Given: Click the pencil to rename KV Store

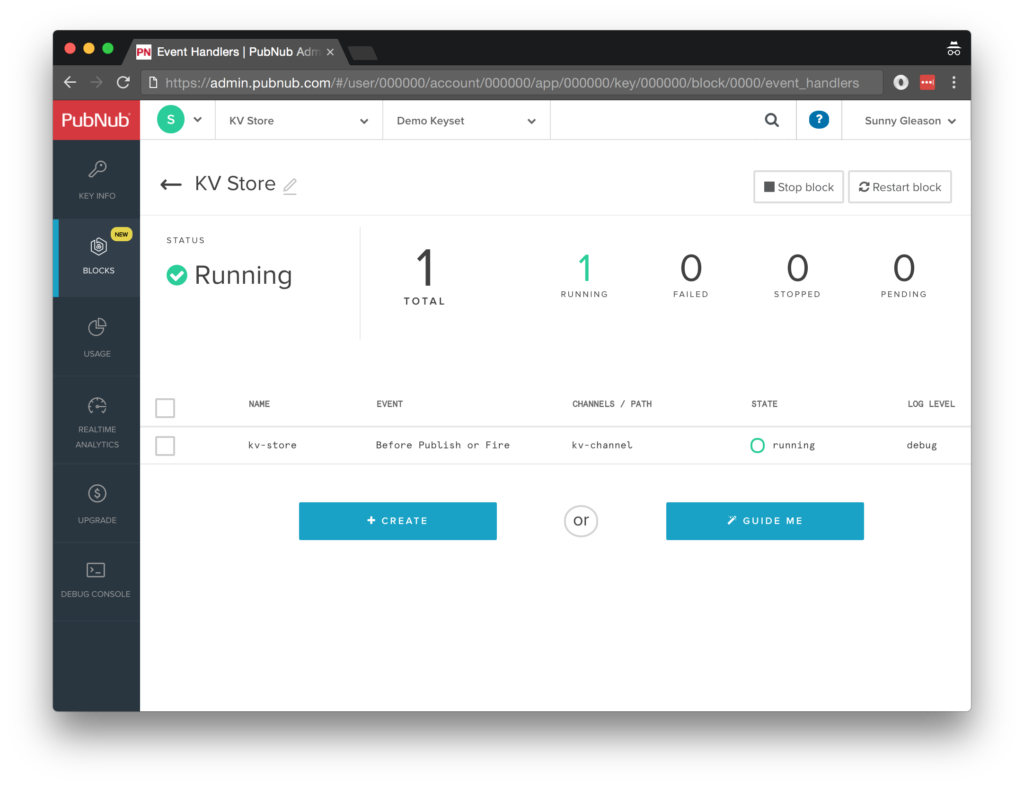Looking at the screenshot, I should 290,185.
